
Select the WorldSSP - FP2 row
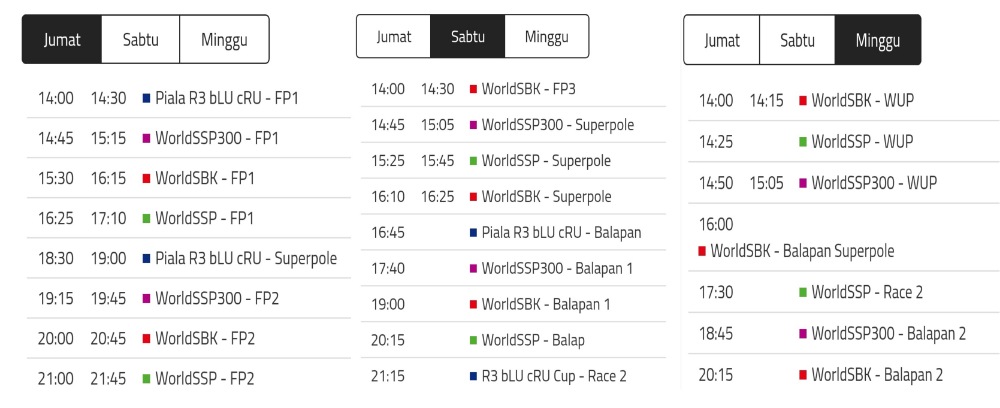pyautogui.click(x=205, y=378)
